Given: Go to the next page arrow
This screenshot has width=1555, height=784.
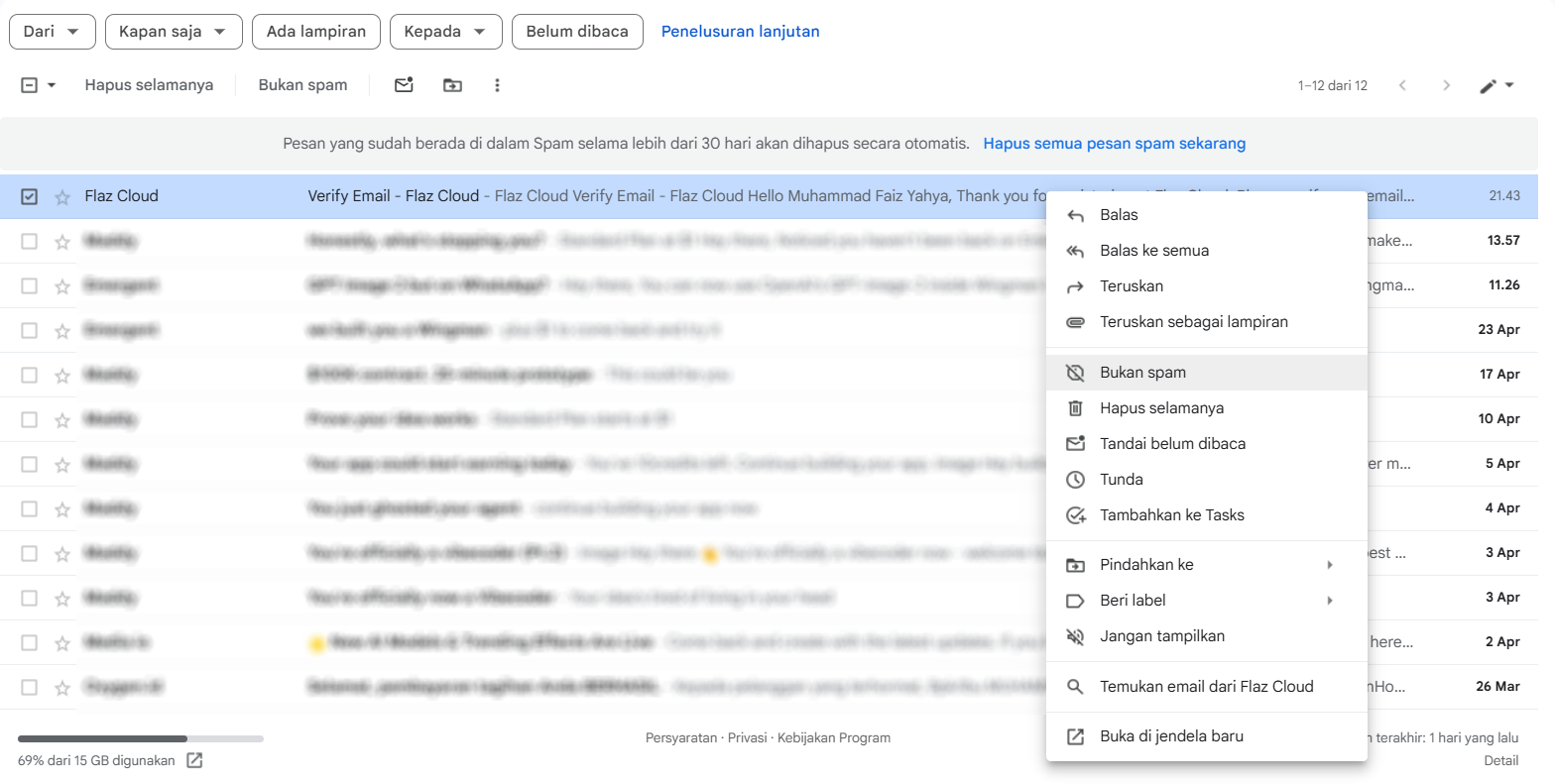Looking at the screenshot, I should (1446, 85).
